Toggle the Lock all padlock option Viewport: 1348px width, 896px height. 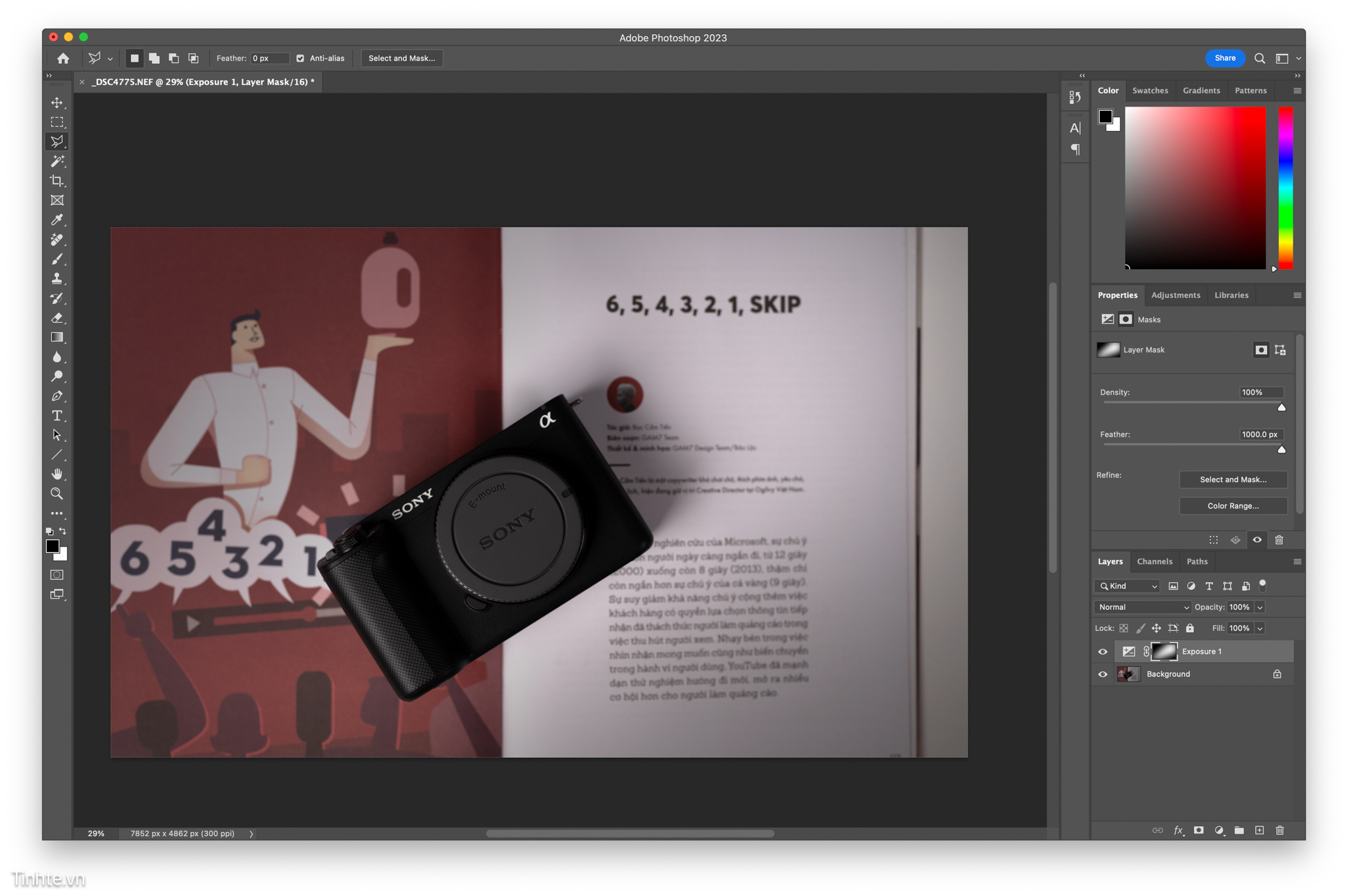point(1190,628)
